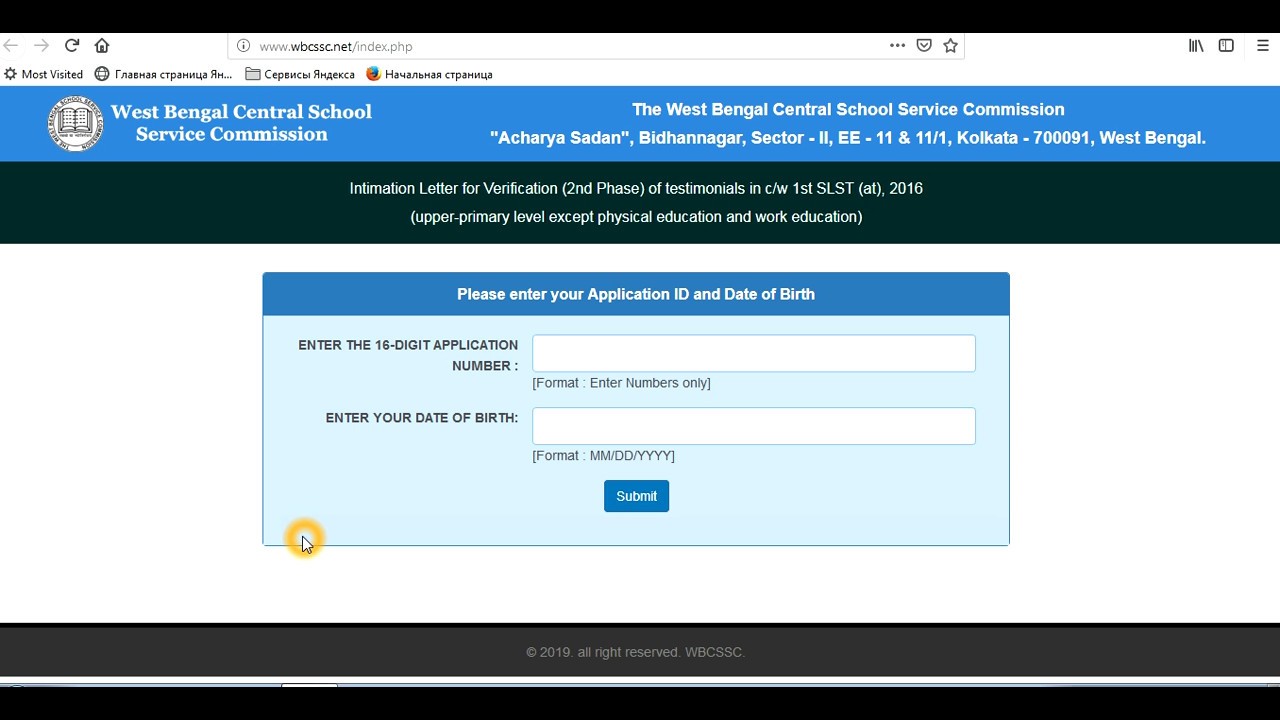1280x720 pixels.
Task: Open the Library icon in toolbar
Action: coord(1196,46)
